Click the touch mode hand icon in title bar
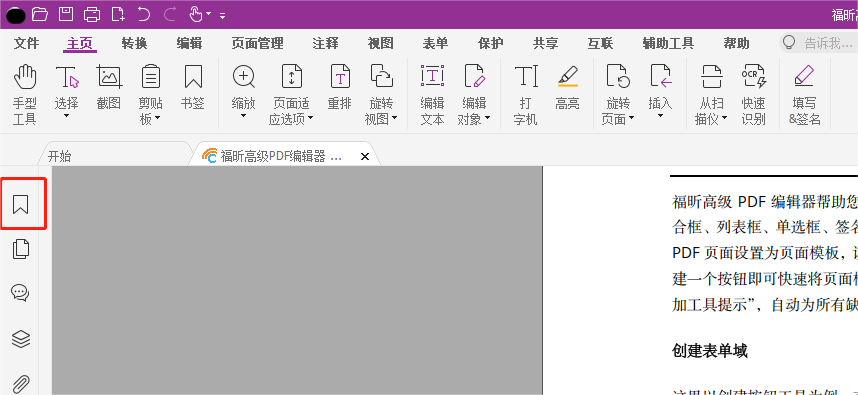Viewport: 858px width, 395px height. 196,14
